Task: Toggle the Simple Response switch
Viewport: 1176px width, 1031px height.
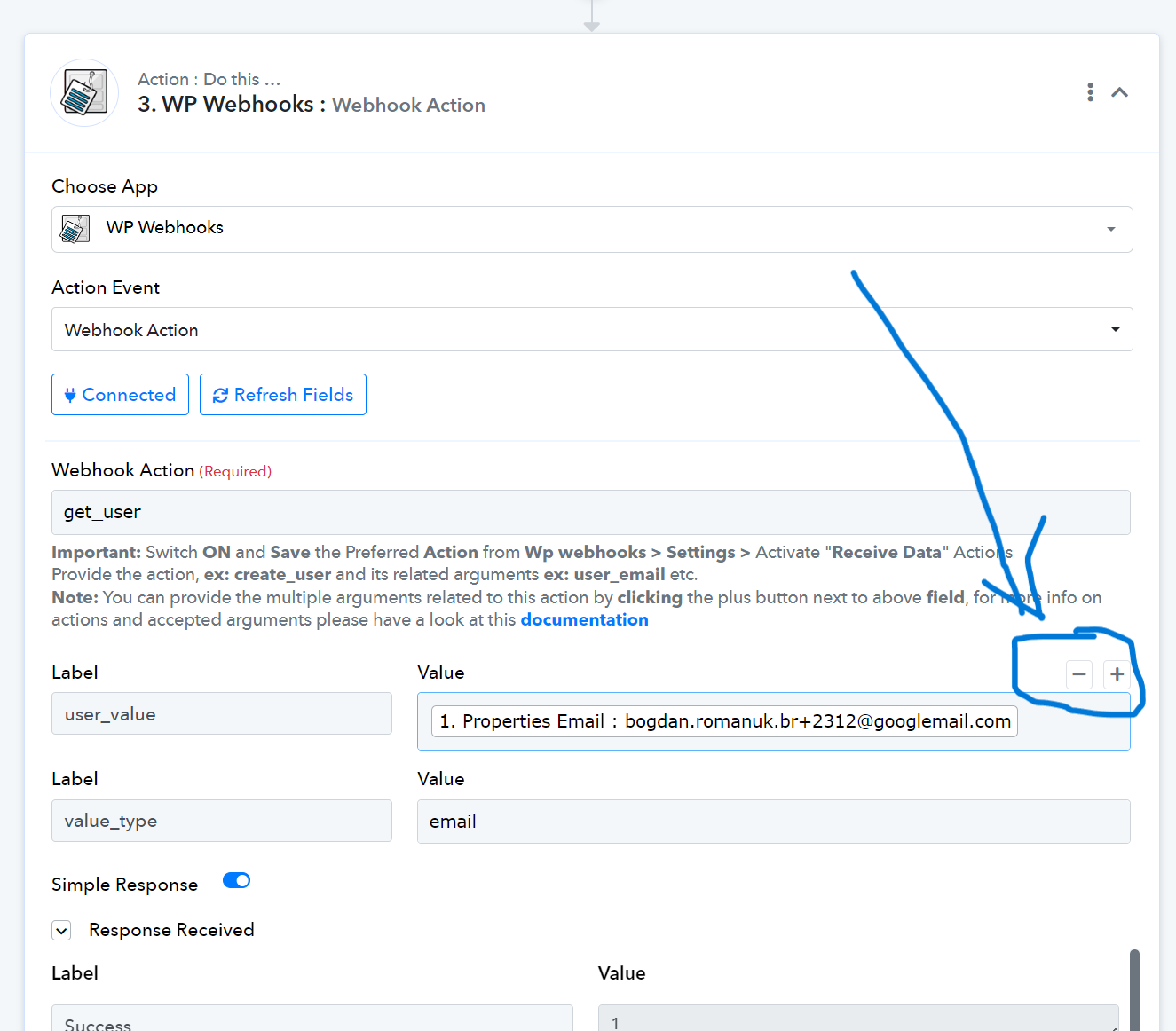Action: click(236, 880)
